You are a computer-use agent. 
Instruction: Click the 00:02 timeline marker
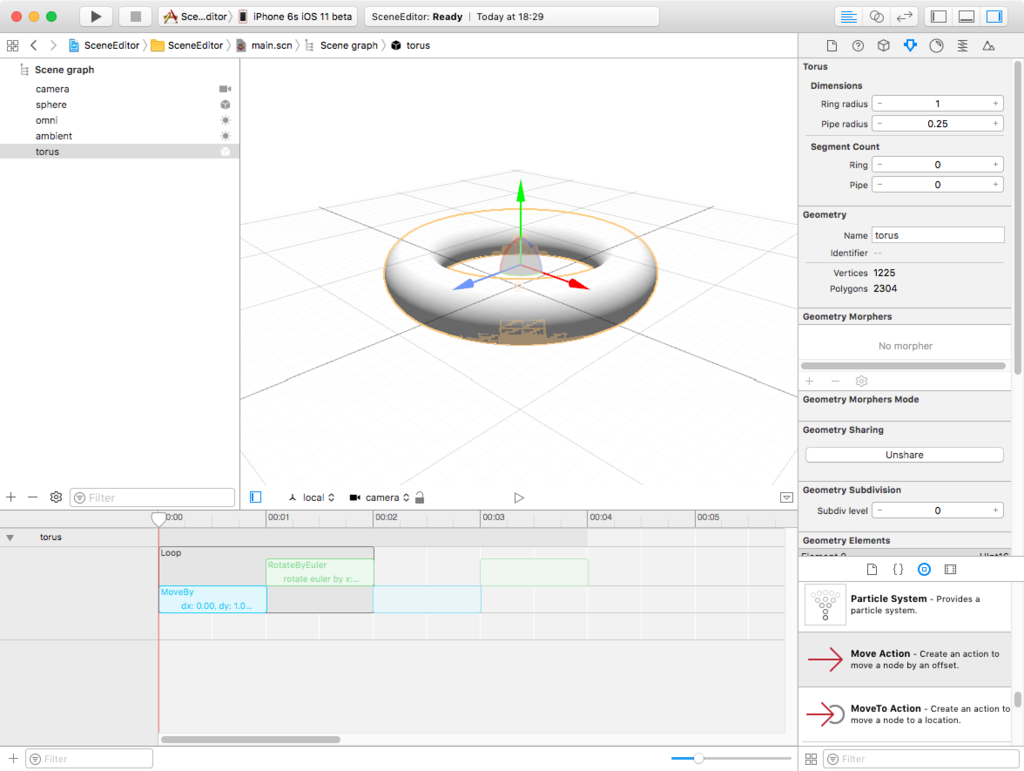386,517
